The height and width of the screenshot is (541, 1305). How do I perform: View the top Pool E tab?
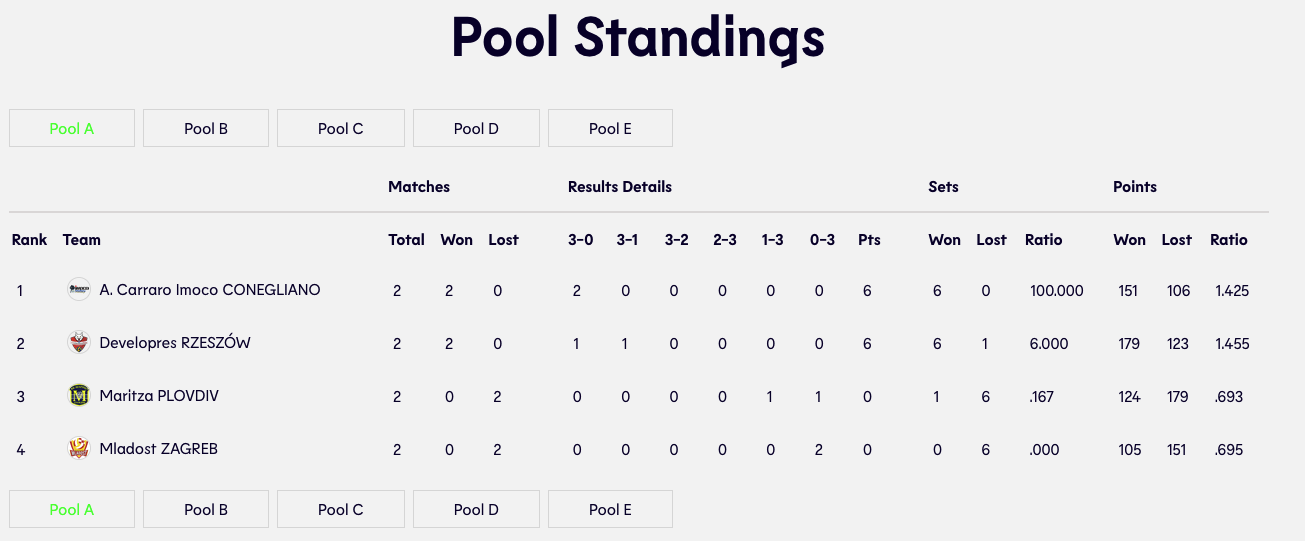[x=610, y=128]
